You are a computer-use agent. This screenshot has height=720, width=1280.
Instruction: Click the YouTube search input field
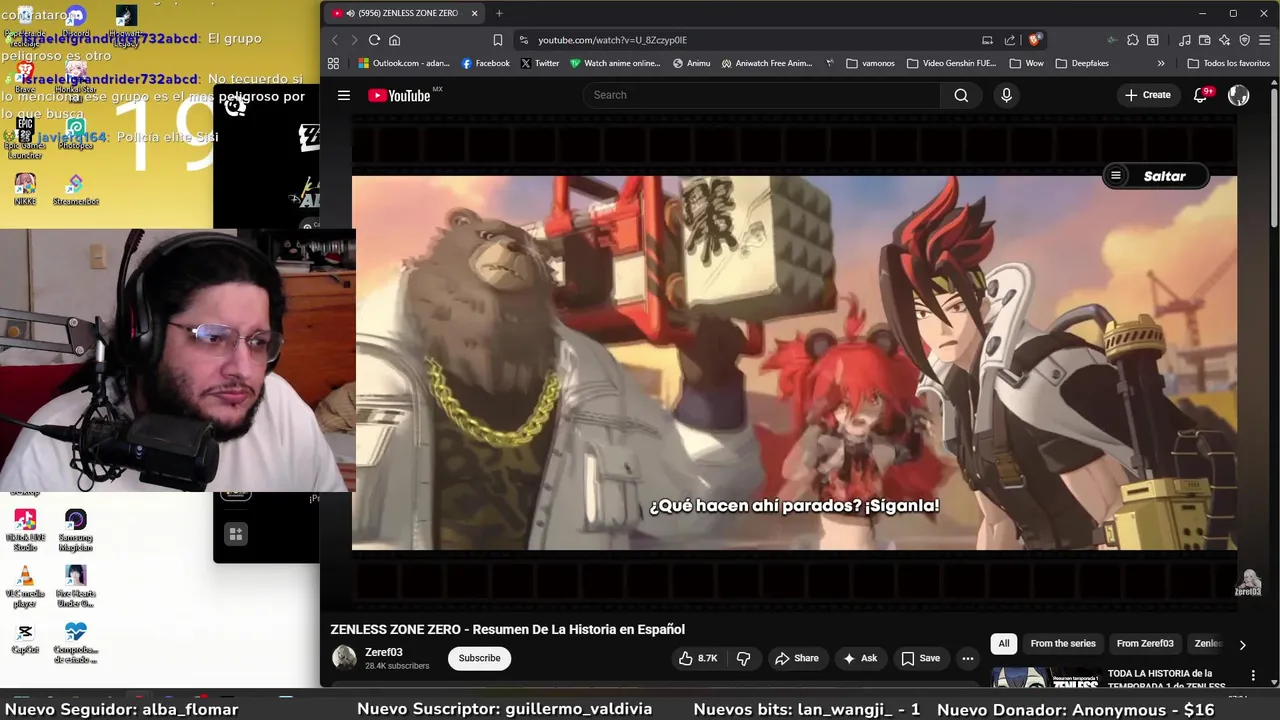[760, 95]
